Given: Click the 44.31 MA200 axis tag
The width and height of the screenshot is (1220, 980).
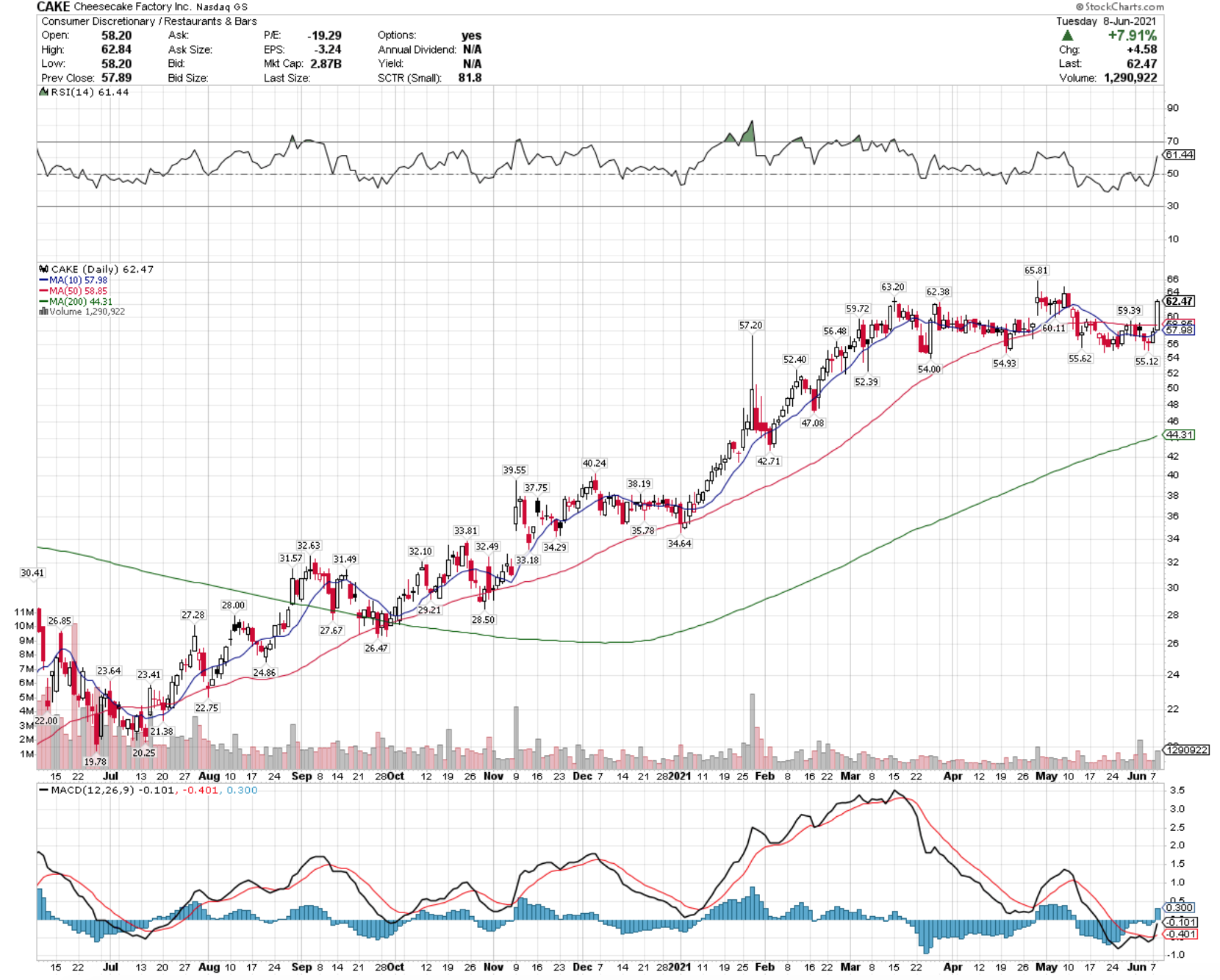Looking at the screenshot, I should point(1179,435).
